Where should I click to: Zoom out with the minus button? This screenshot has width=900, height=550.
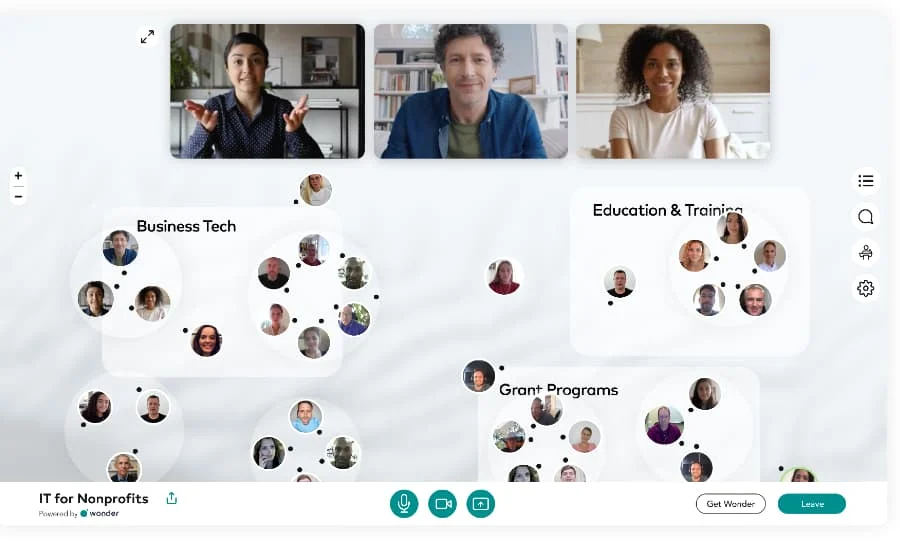pos(18,197)
